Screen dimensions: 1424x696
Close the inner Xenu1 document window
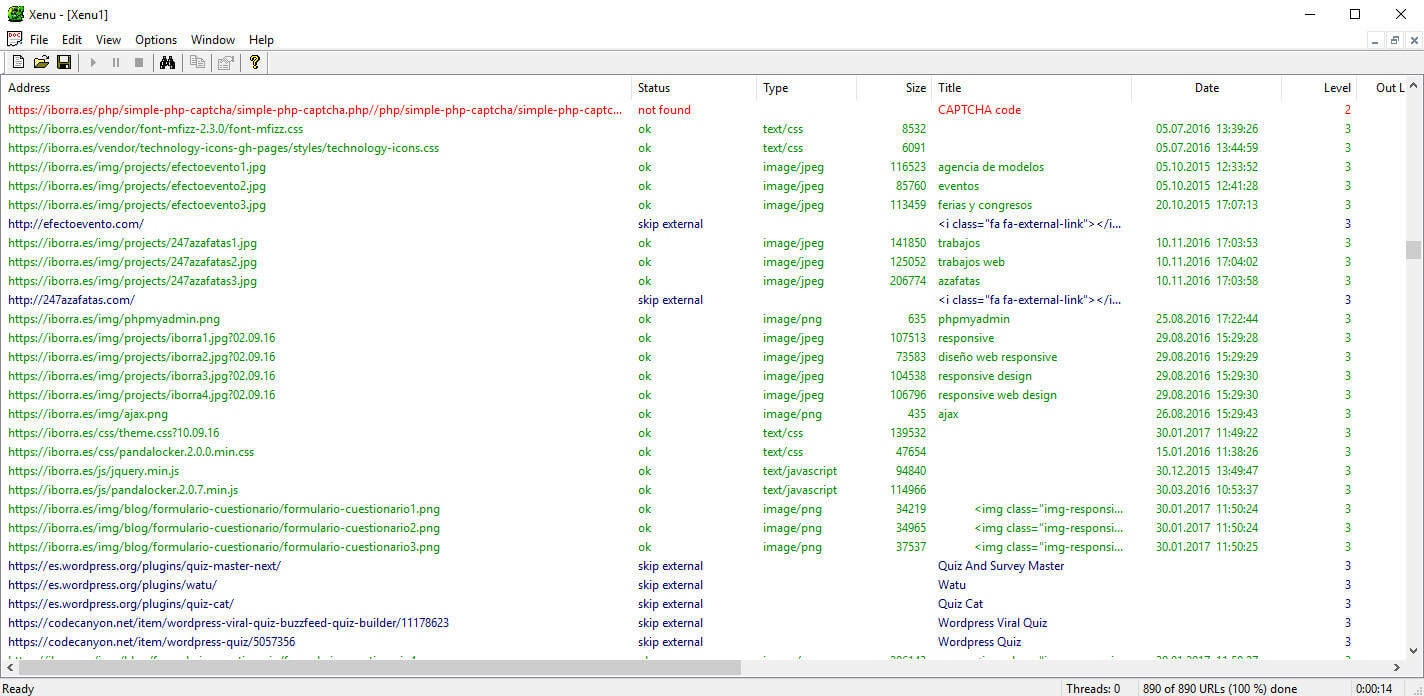(1412, 40)
